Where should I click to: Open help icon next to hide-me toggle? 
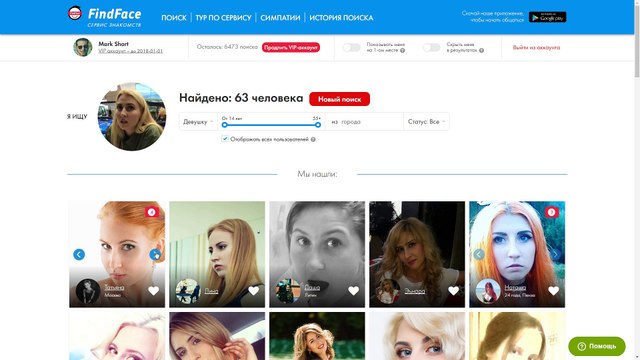[x=481, y=51]
